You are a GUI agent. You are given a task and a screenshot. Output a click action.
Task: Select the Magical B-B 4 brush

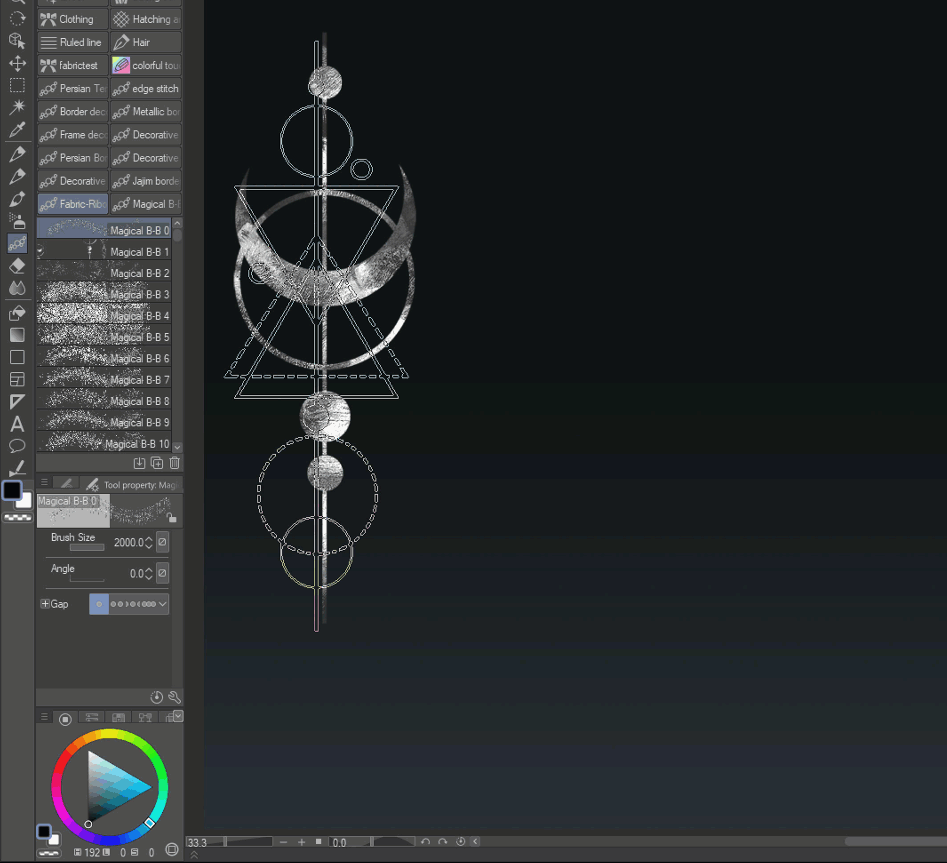tap(104, 316)
